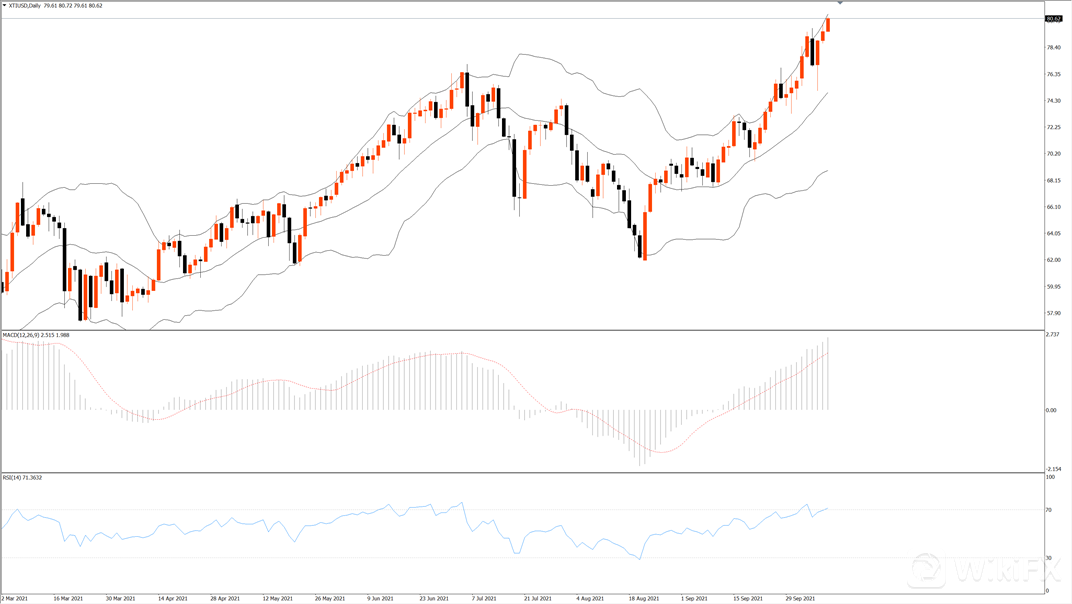The width and height of the screenshot is (1072, 604).
Task: Click the 2.737 MACD scale value
Action: click(x=1052, y=335)
